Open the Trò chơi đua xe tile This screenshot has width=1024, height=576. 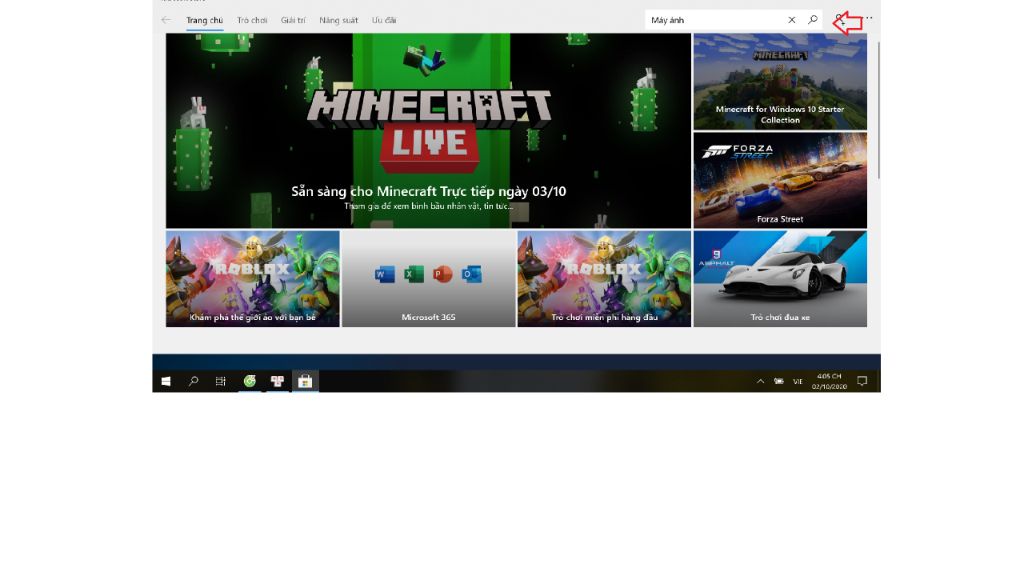pos(780,279)
